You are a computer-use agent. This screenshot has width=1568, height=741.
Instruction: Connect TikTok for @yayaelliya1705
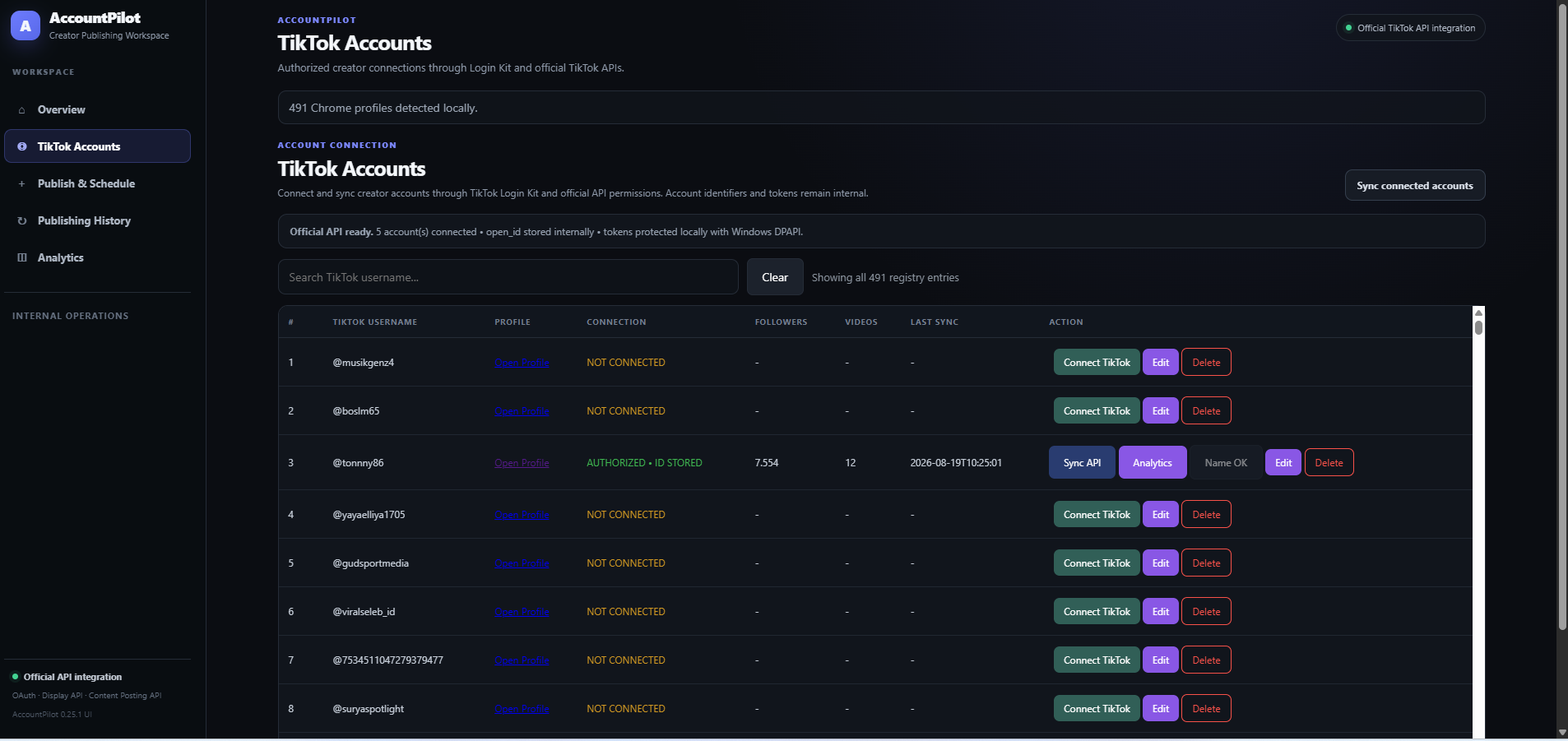point(1097,515)
